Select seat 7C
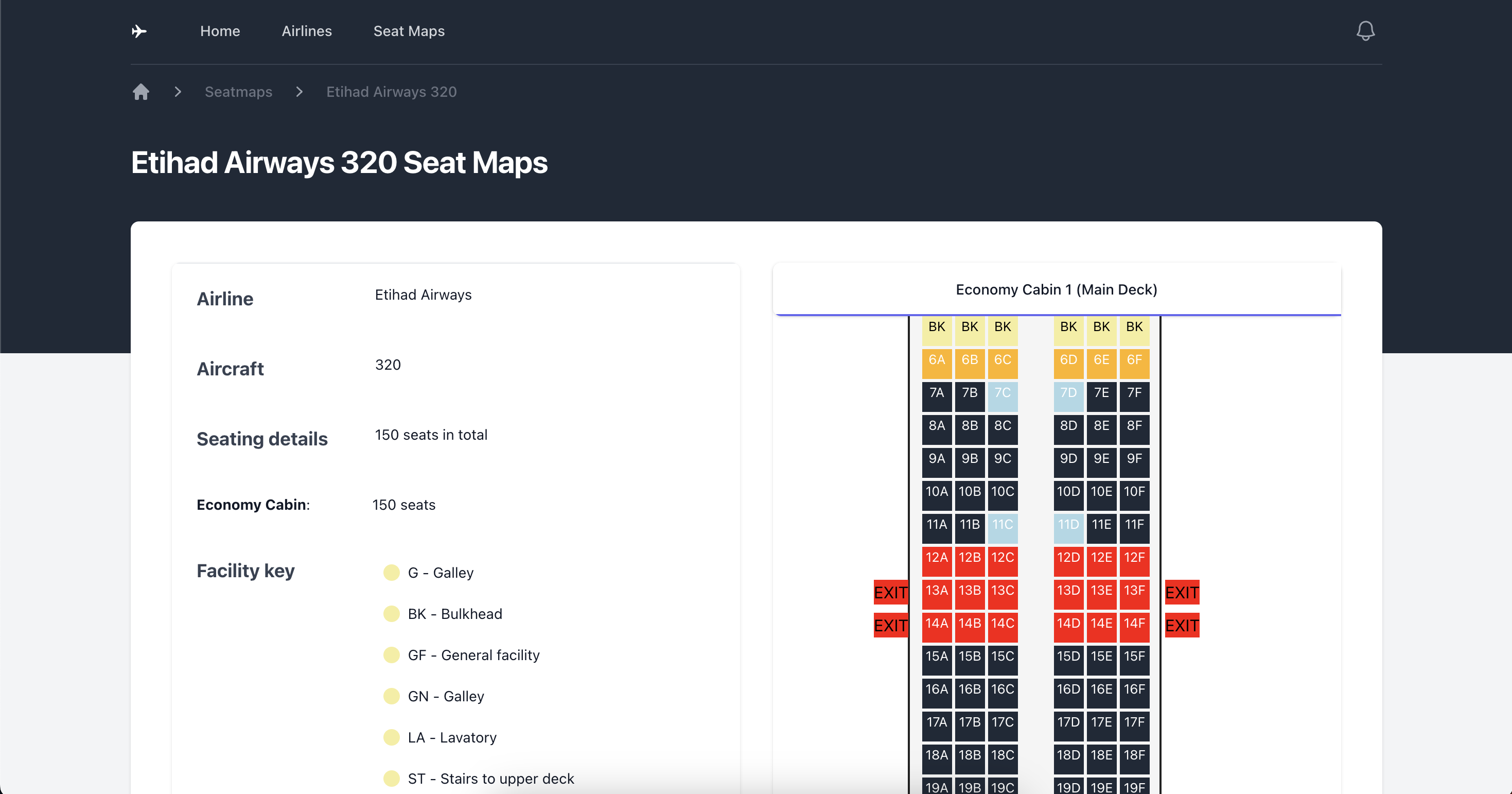This screenshot has height=794, width=1512. pos(1003,396)
